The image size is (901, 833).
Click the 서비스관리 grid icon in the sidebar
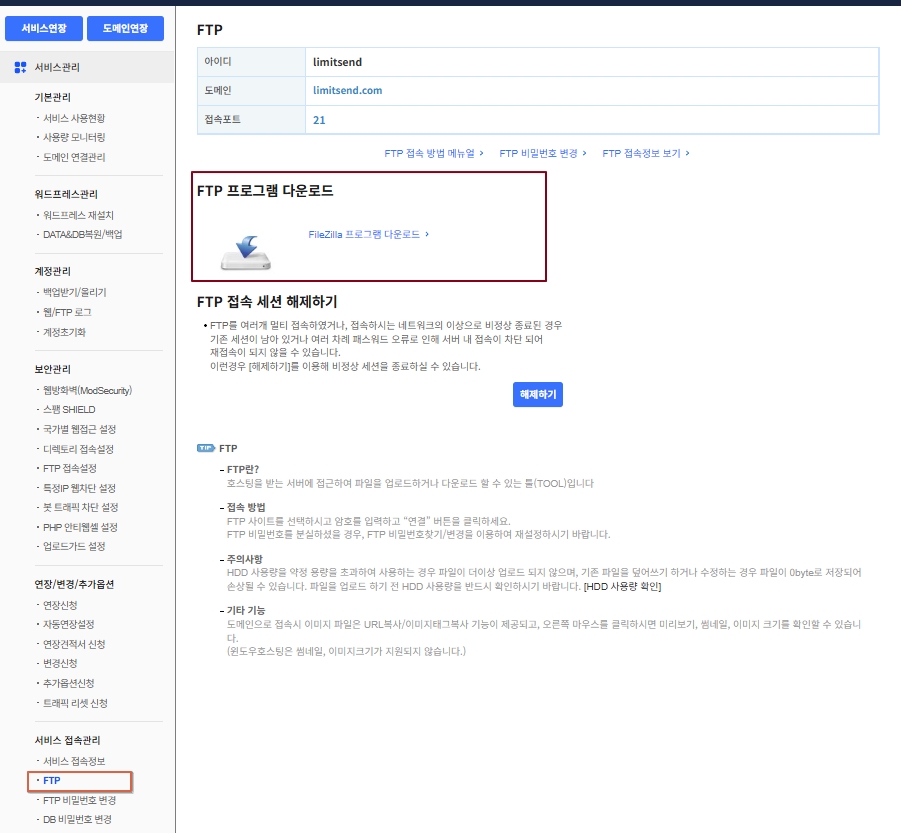(x=20, y=68)
